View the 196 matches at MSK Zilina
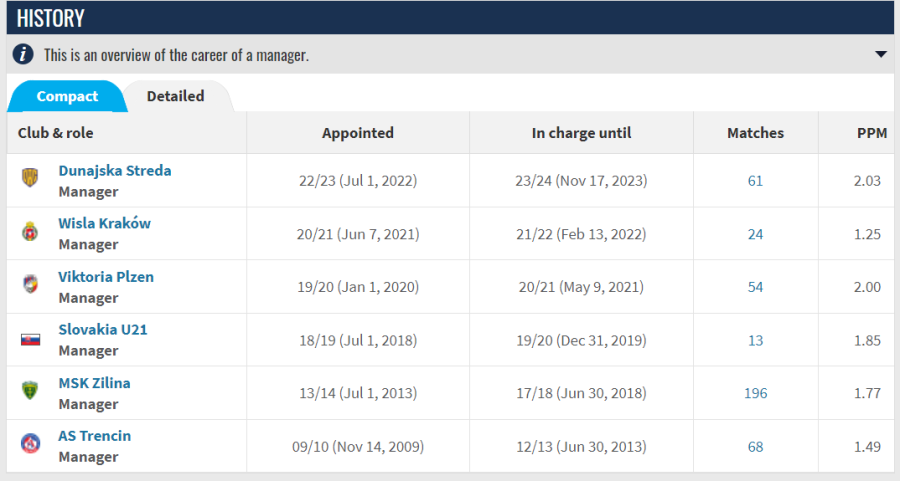This screenshot has height=481, width=900. pyautogui.click(x=755, y=393)
